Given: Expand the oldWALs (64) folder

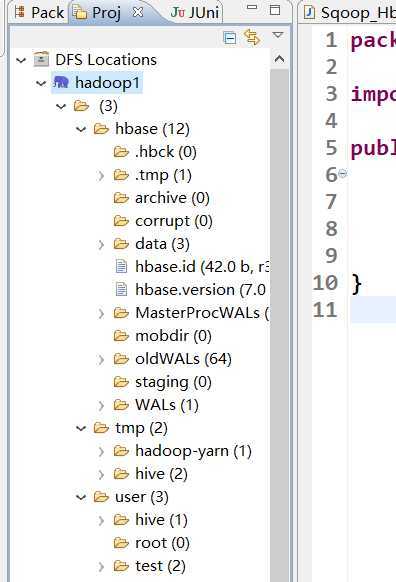Looking at the screenshot, I should pos(101,359).
